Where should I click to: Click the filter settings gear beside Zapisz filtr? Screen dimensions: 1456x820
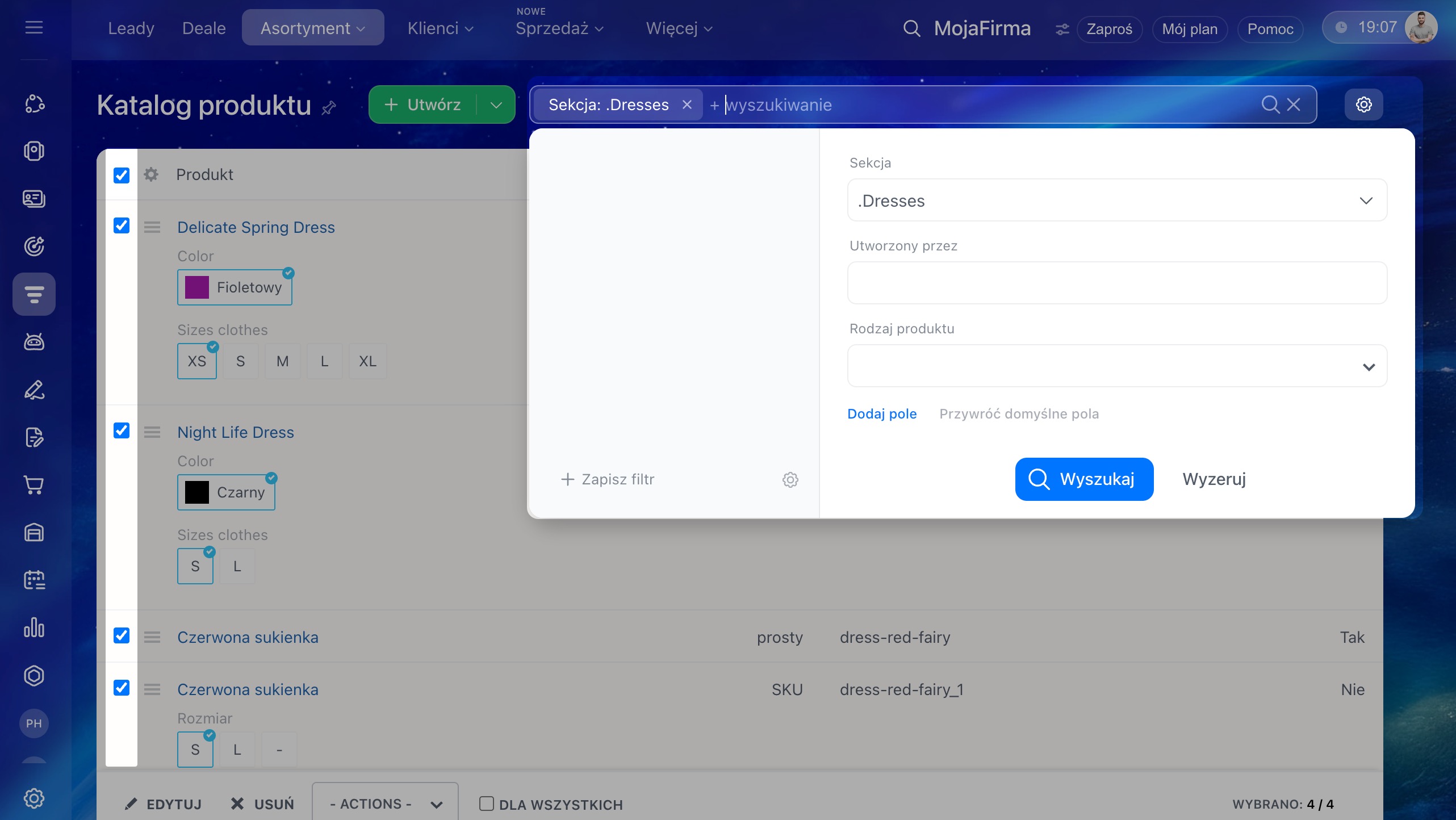(x=790, y=480)
